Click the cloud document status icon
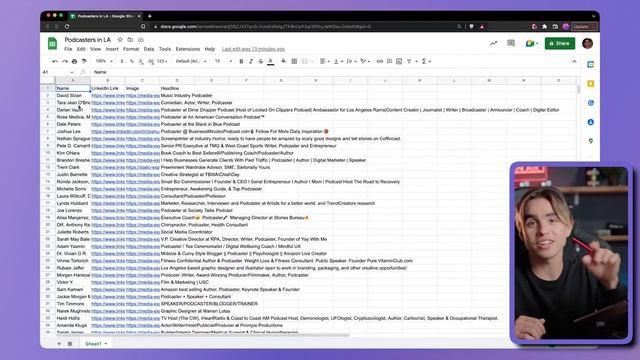Screen dimensions: 640x360 click(x=141, y=40)
